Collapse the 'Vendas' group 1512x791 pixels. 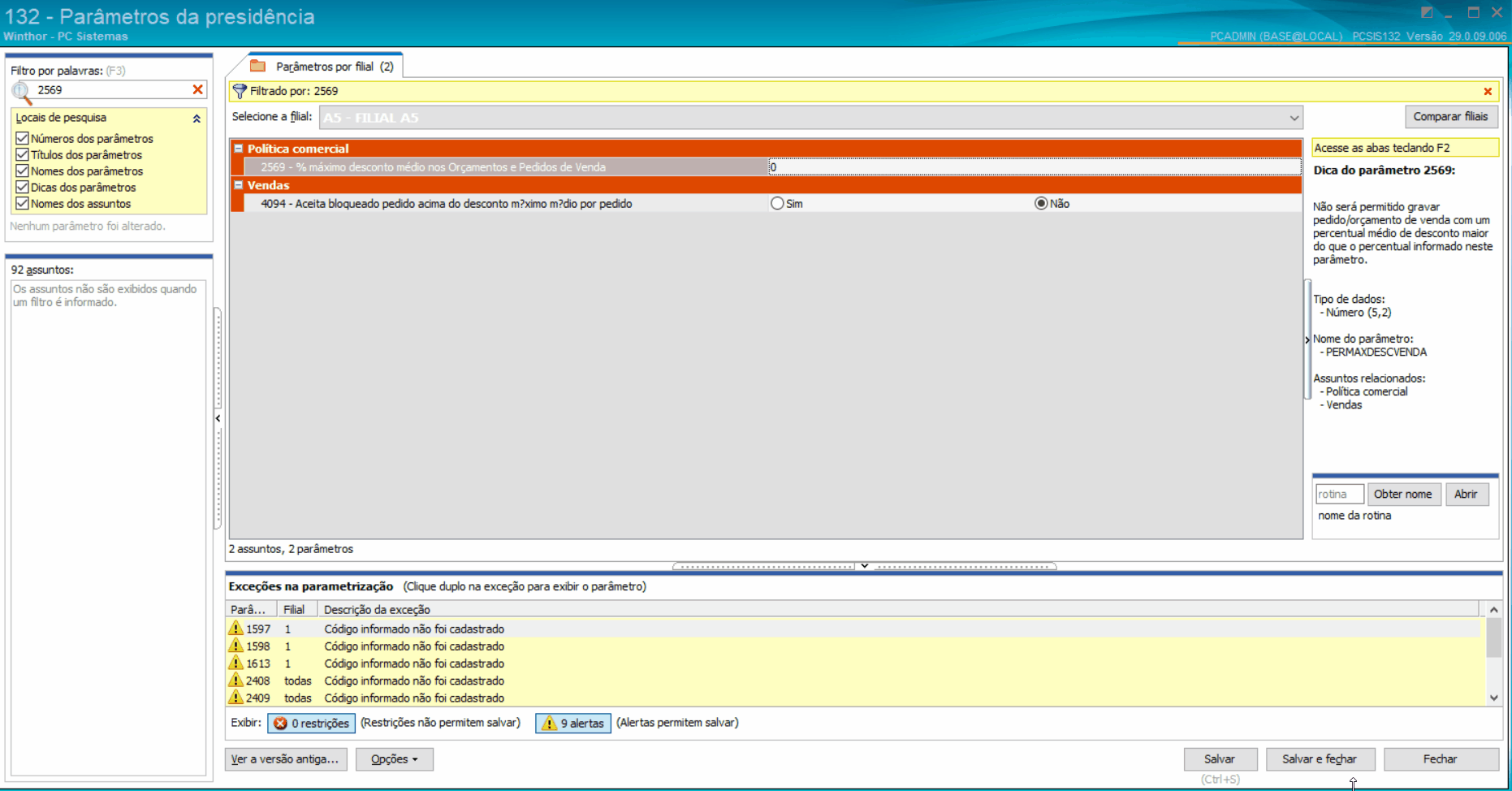pos(239,185)
